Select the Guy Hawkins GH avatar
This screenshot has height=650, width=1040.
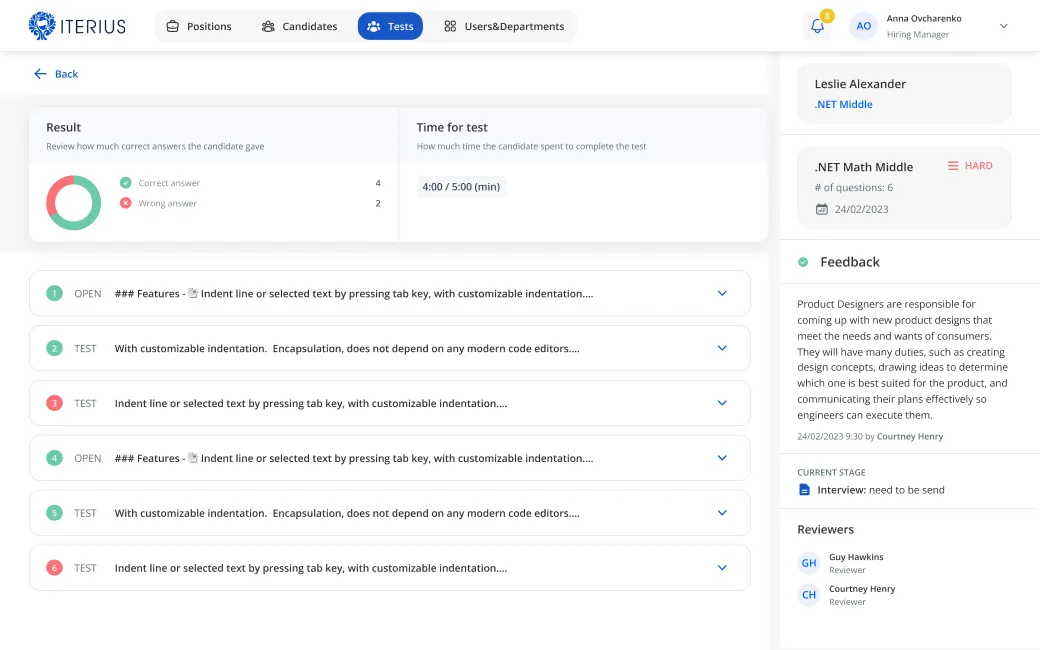809,563
